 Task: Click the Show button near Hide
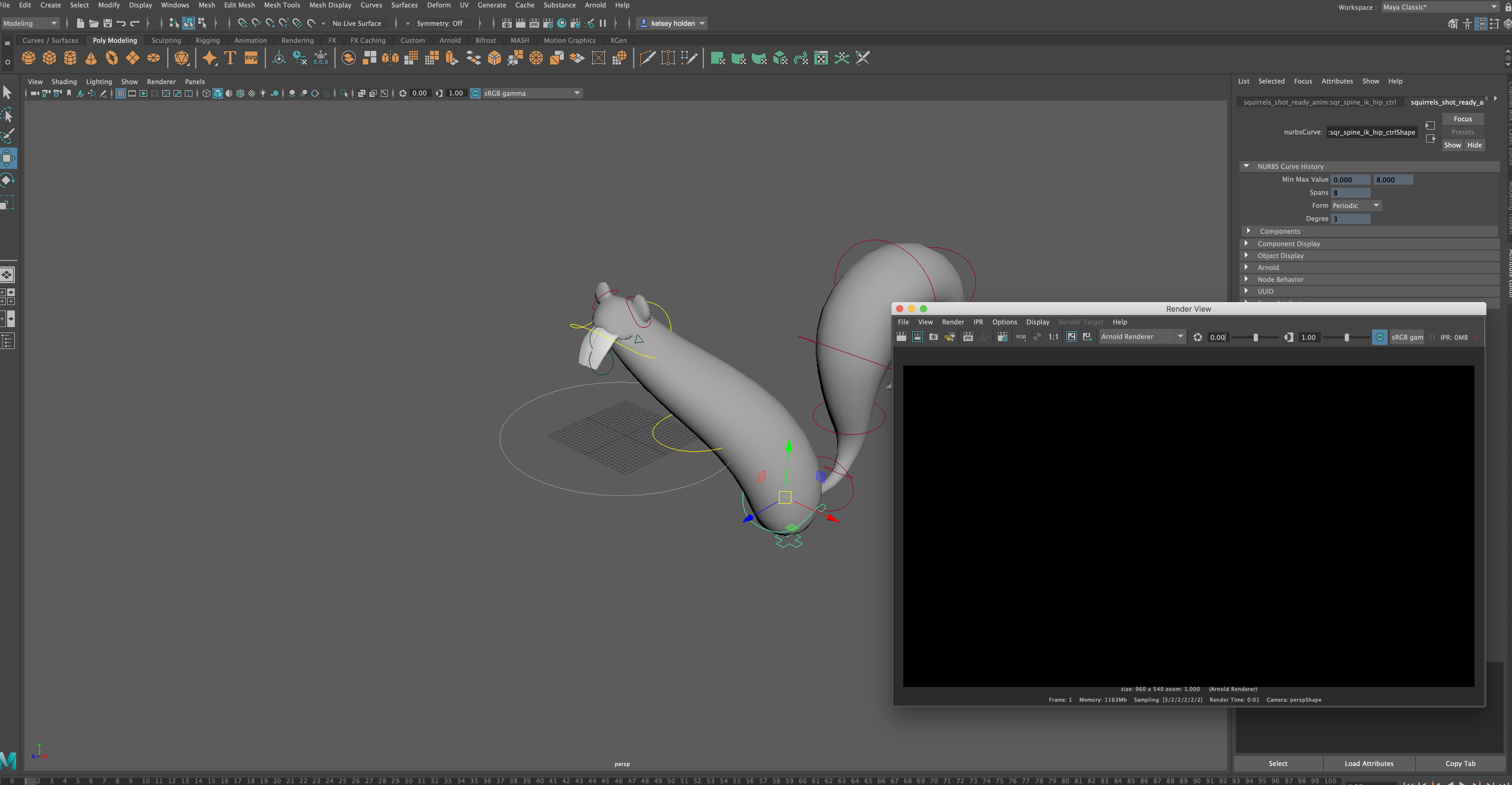[1453, 145]
